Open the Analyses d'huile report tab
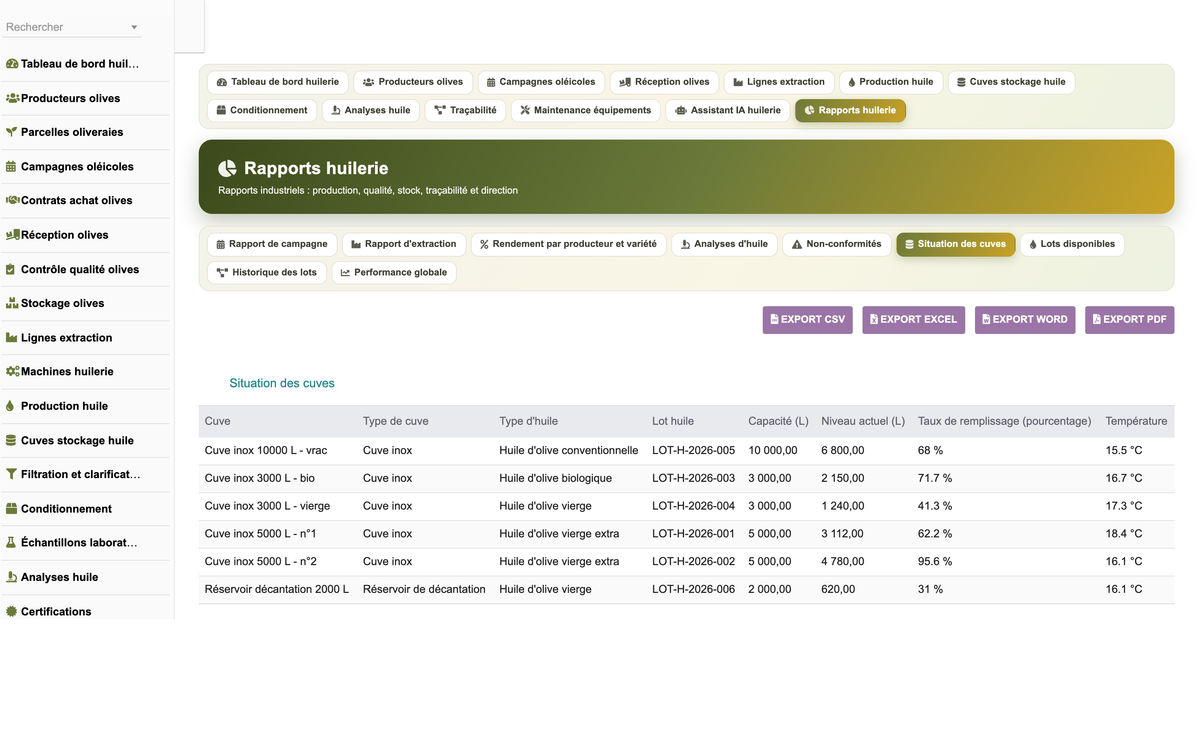This screenshot has width=1200, height=743. click(725, 244)
